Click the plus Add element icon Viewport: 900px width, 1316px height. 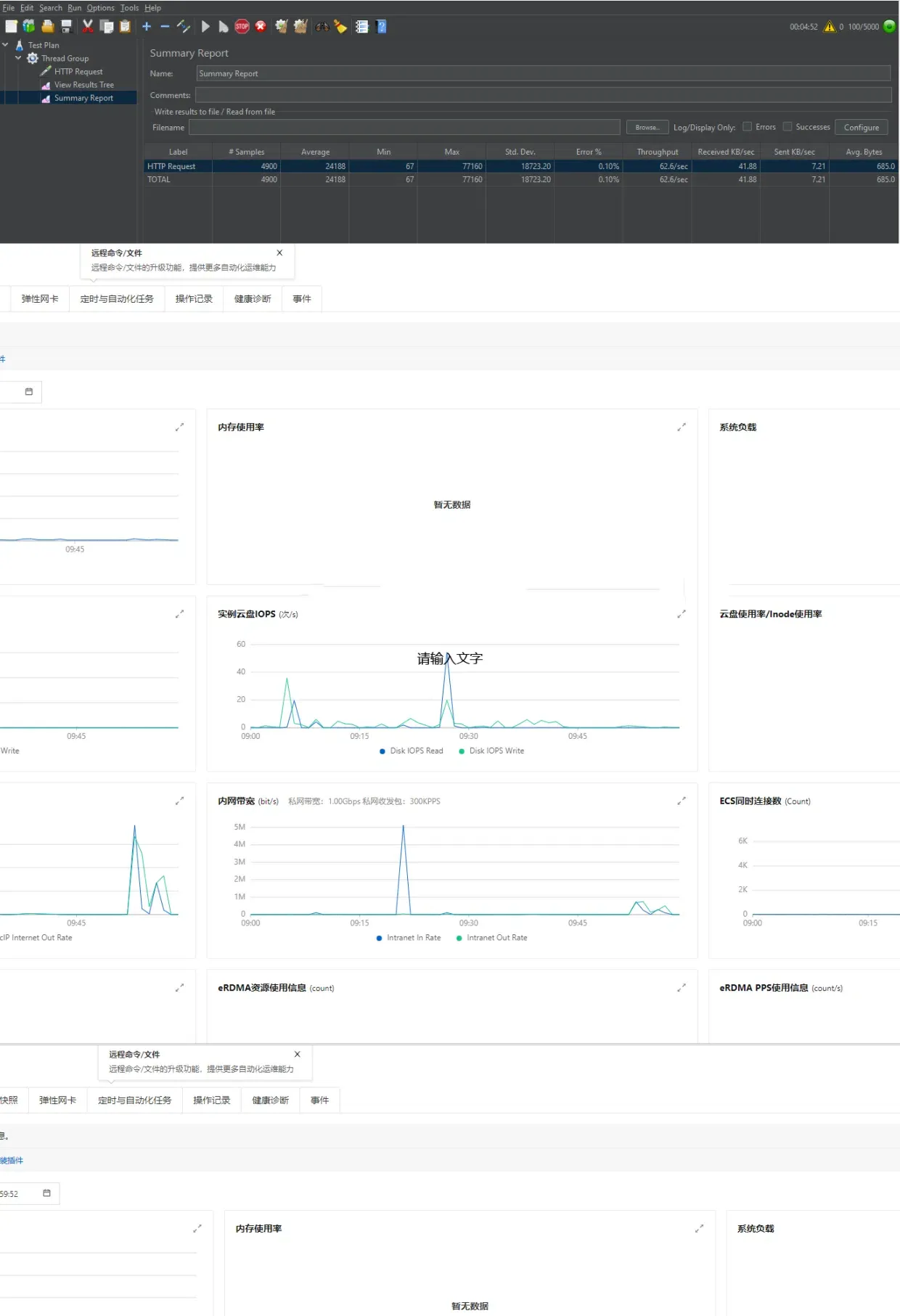(146, 27)
